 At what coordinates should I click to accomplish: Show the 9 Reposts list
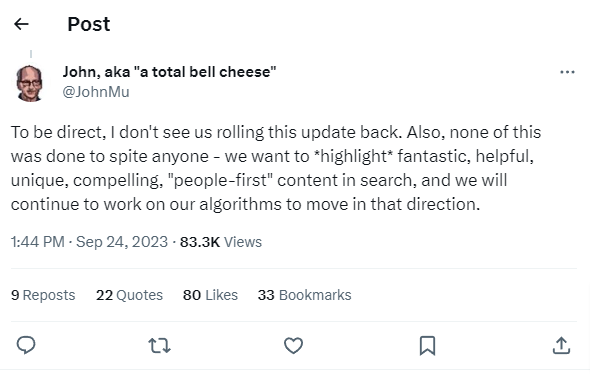pos(43,295)
